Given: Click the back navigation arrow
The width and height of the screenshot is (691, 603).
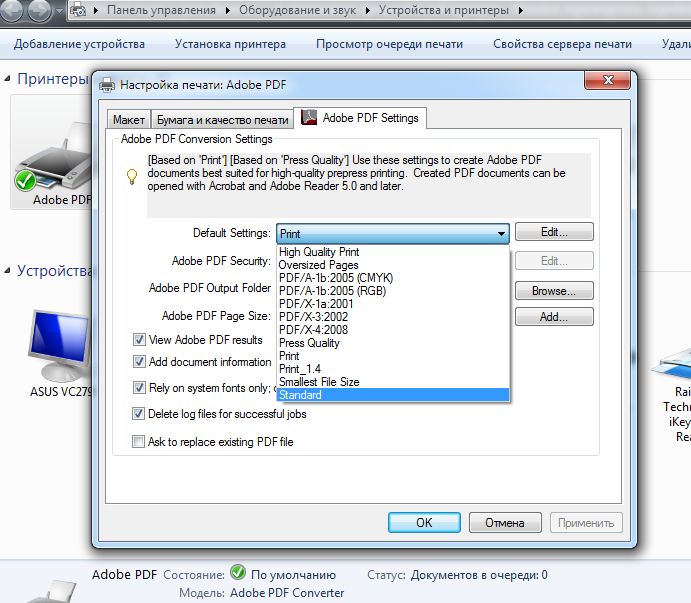Looking at the screenshot, I should pyautogui.click(x=11, y=11).
